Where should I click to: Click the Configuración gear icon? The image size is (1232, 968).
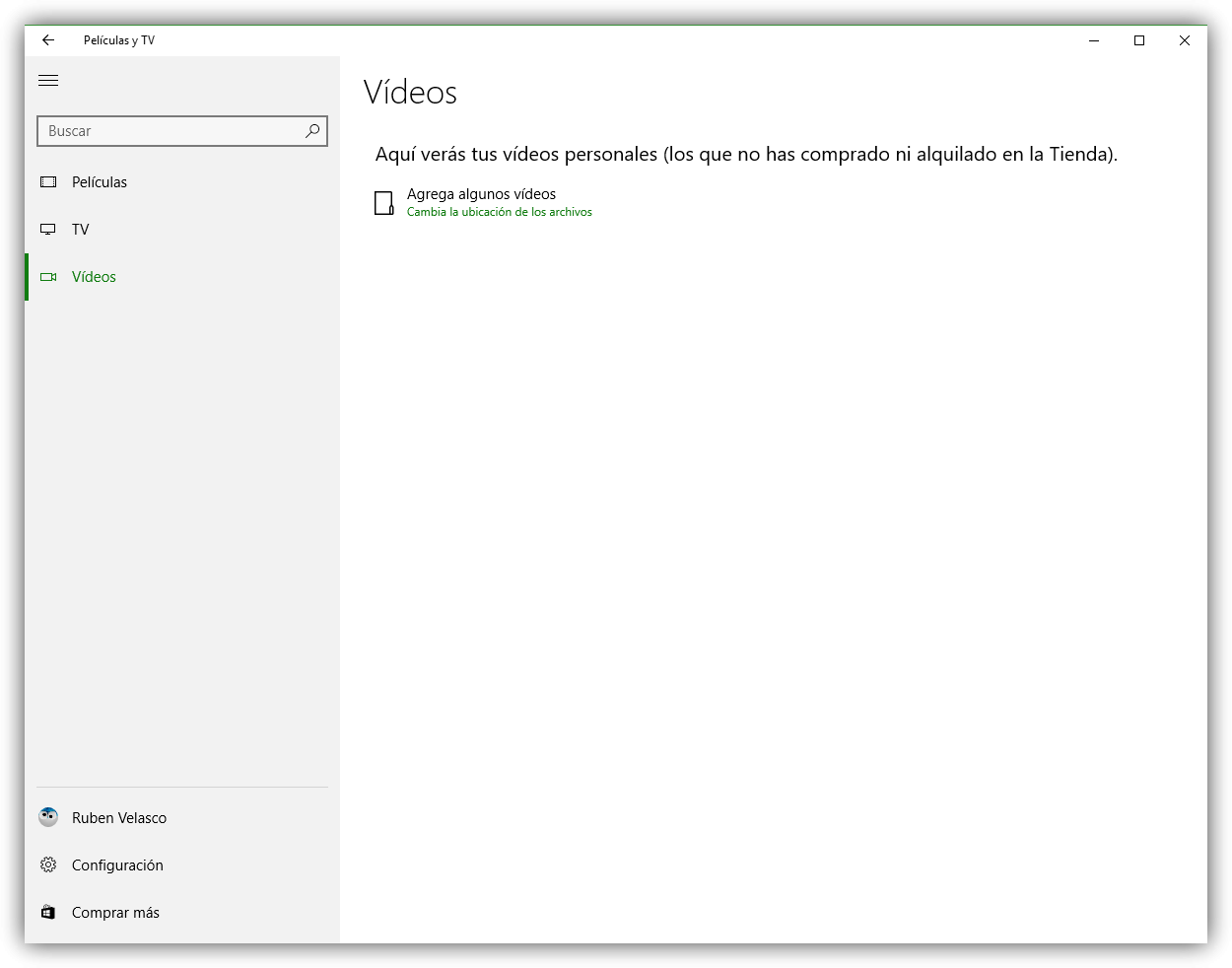click(x=48, y=864)
